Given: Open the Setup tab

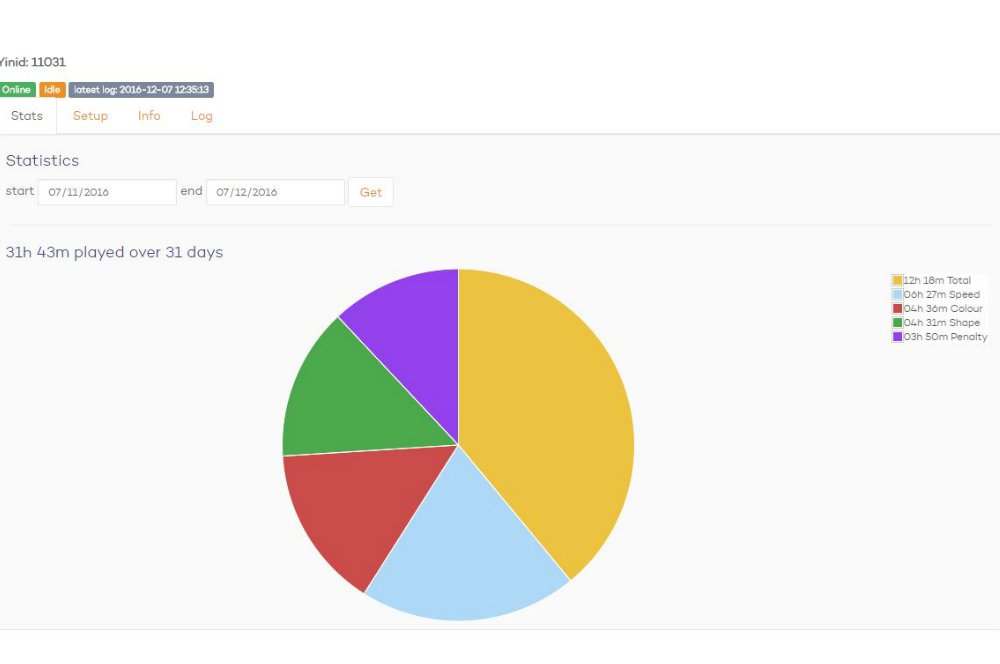Looking at the screenshot, I should (x=90, y=116).
